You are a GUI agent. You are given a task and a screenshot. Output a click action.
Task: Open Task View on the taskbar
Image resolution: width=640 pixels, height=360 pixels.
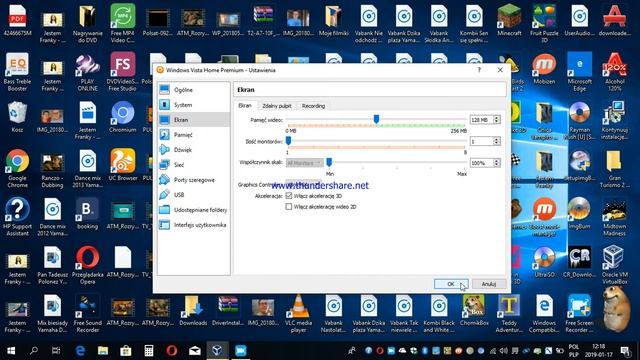(56, 351)
